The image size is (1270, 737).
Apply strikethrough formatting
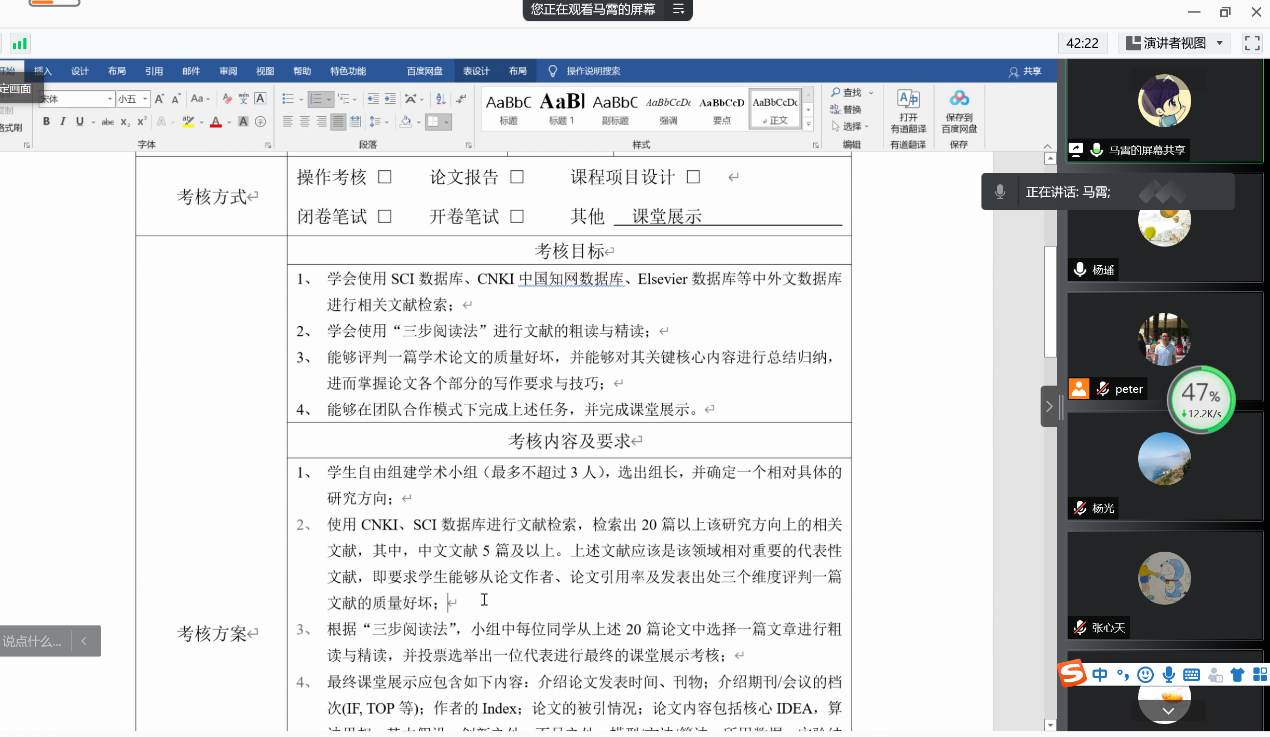click(x=108, y=122)
